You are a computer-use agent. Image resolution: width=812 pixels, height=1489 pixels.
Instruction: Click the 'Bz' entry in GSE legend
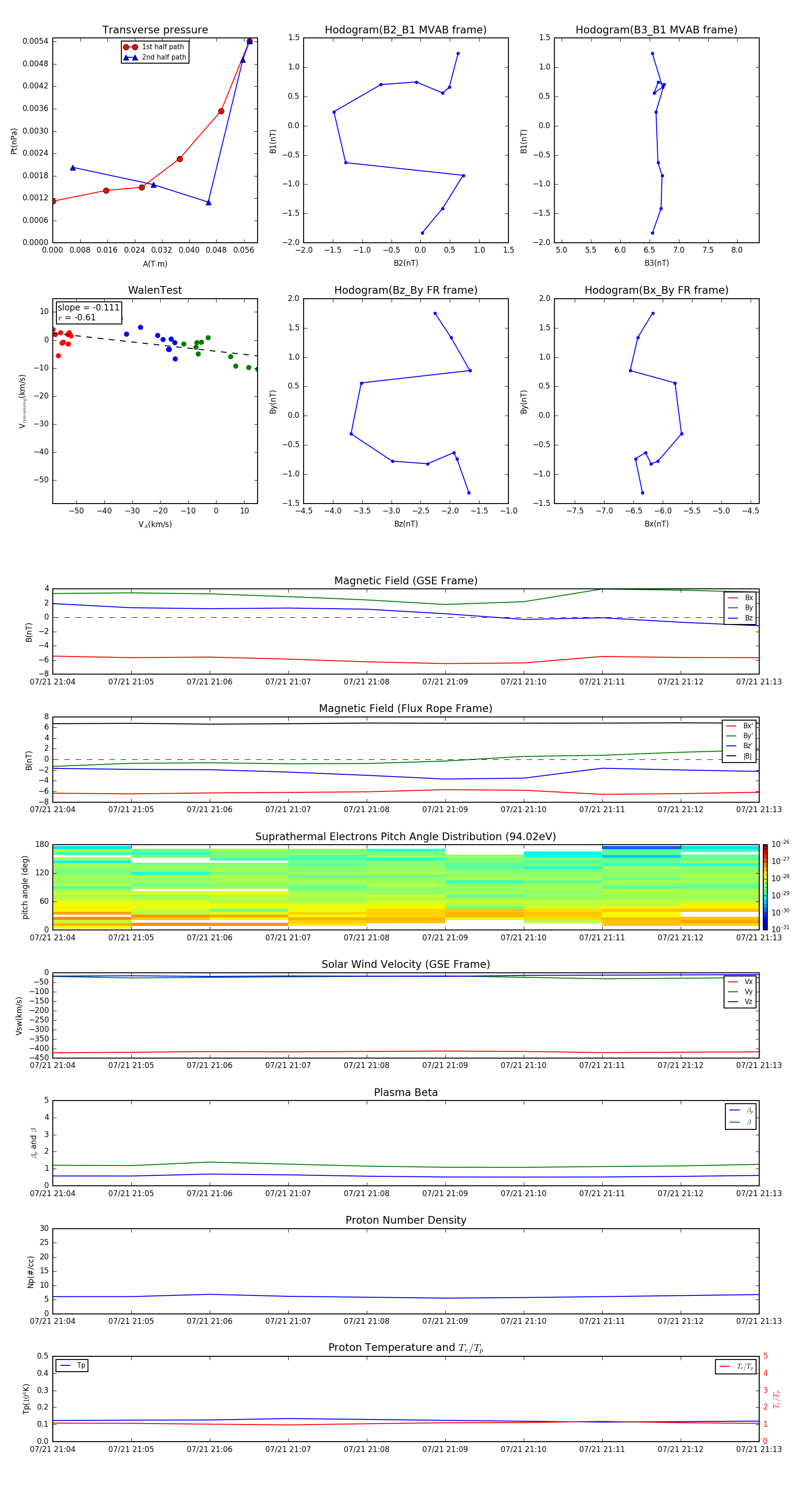(x=740, y=618)
